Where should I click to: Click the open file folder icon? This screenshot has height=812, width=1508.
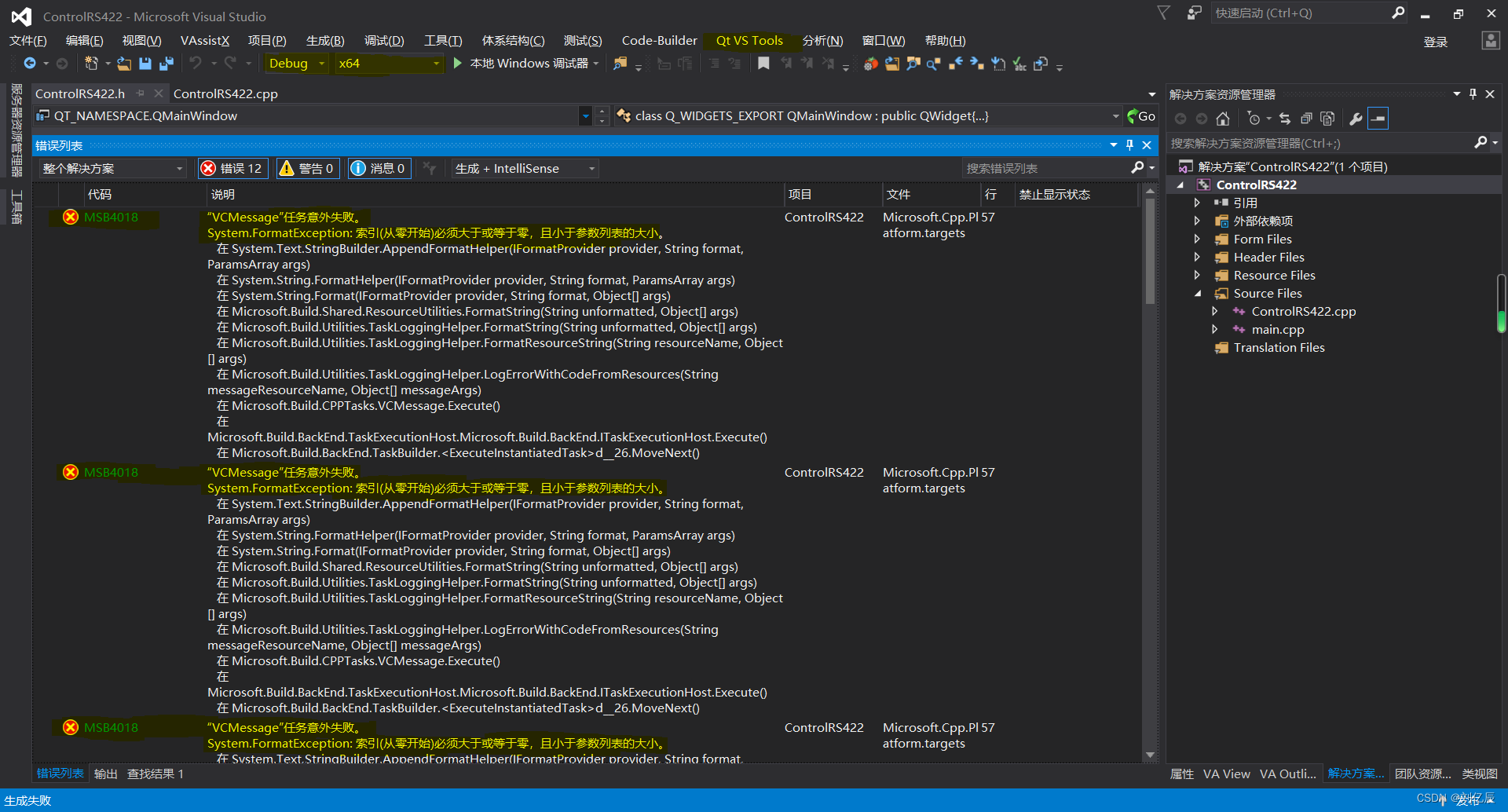click(124, 64)
